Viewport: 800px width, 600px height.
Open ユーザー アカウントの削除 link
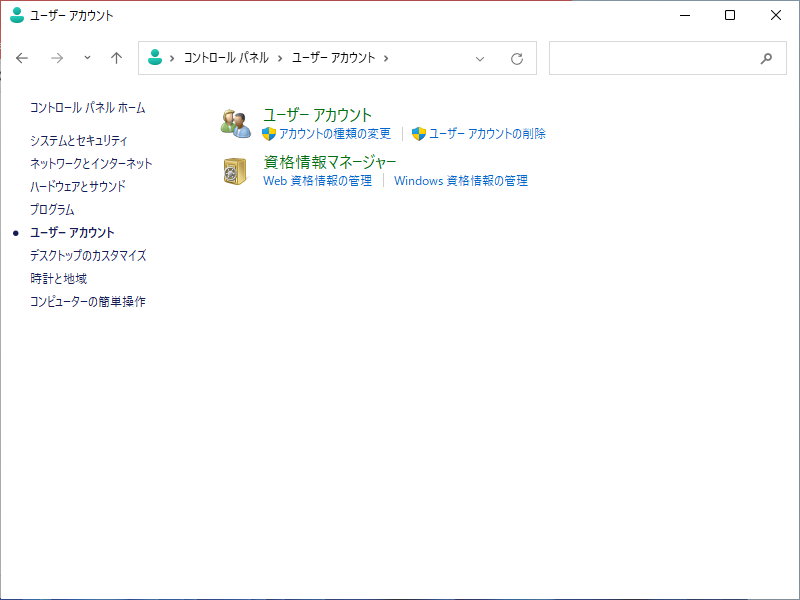(x=487, y=134)
